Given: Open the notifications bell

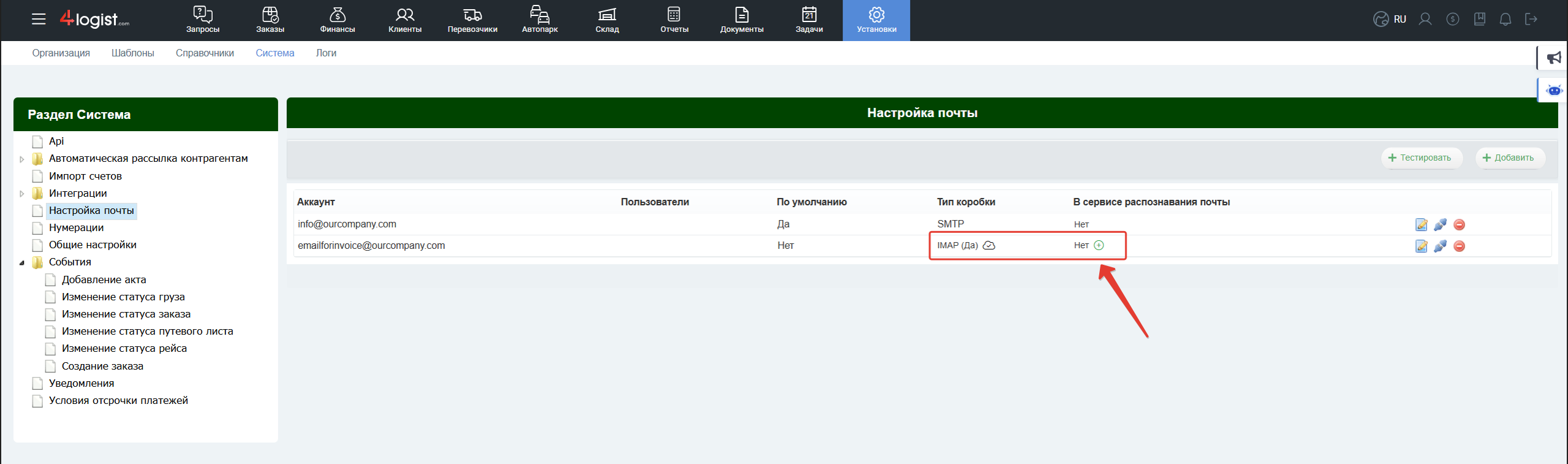Looking at the screenshot, I should pos(1505,20).
